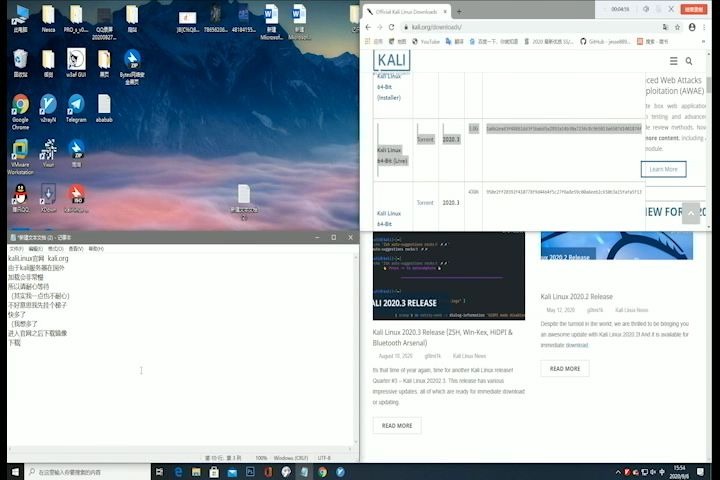720x480 pixels.
Task: Open the GitHub bookmark in bookmarks bar
Action: [605, 41]
